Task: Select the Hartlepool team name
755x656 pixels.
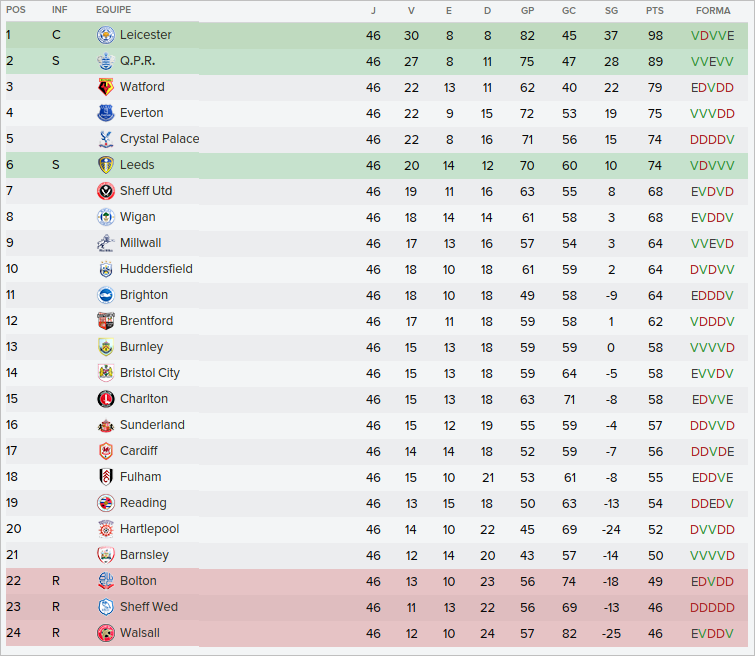Action: 148,529
